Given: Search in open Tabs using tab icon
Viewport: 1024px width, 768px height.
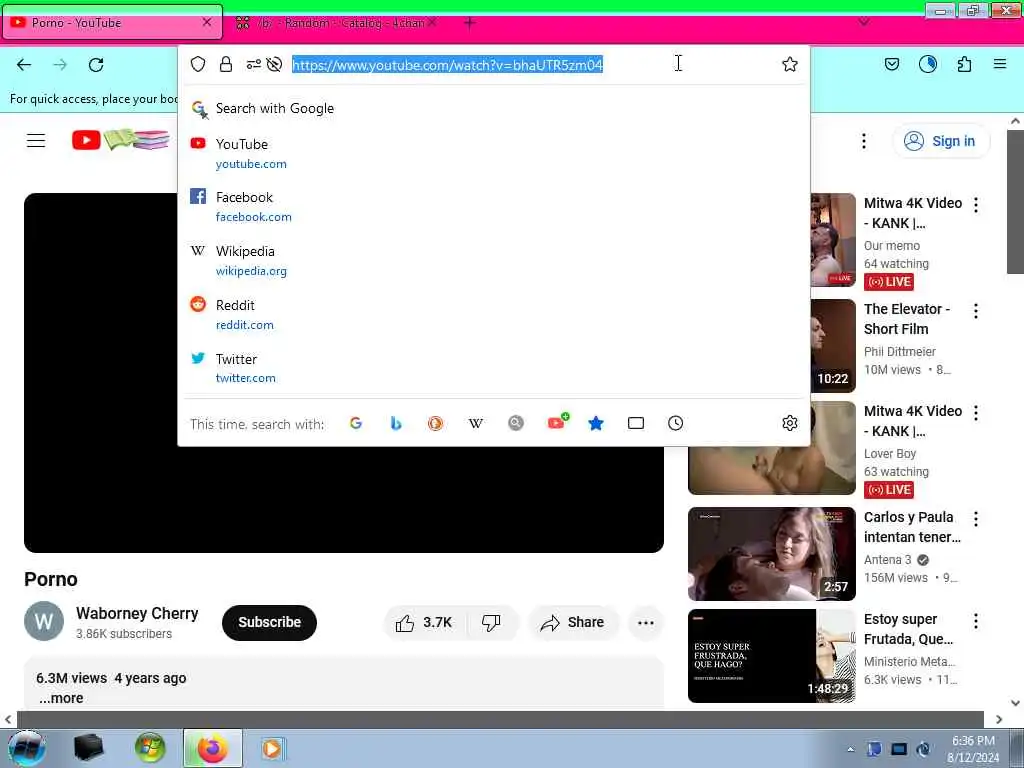Looking at the screenshot, I should pyautogui.click(x=636, y=423).
